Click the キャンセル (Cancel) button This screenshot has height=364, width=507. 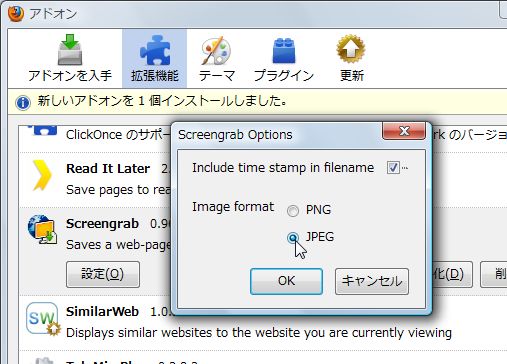[372, 281]
